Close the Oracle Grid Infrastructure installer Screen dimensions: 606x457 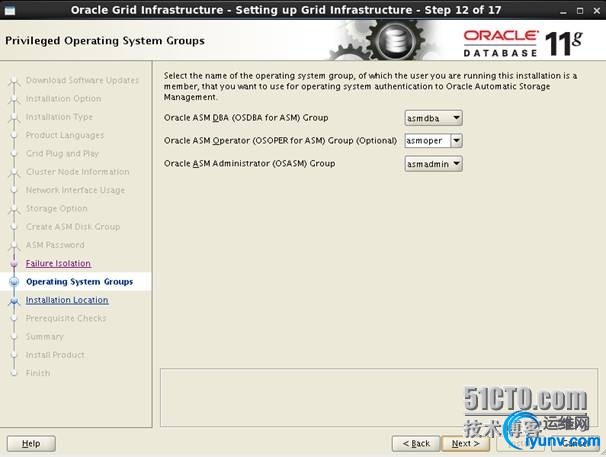[x=597, y=11]
